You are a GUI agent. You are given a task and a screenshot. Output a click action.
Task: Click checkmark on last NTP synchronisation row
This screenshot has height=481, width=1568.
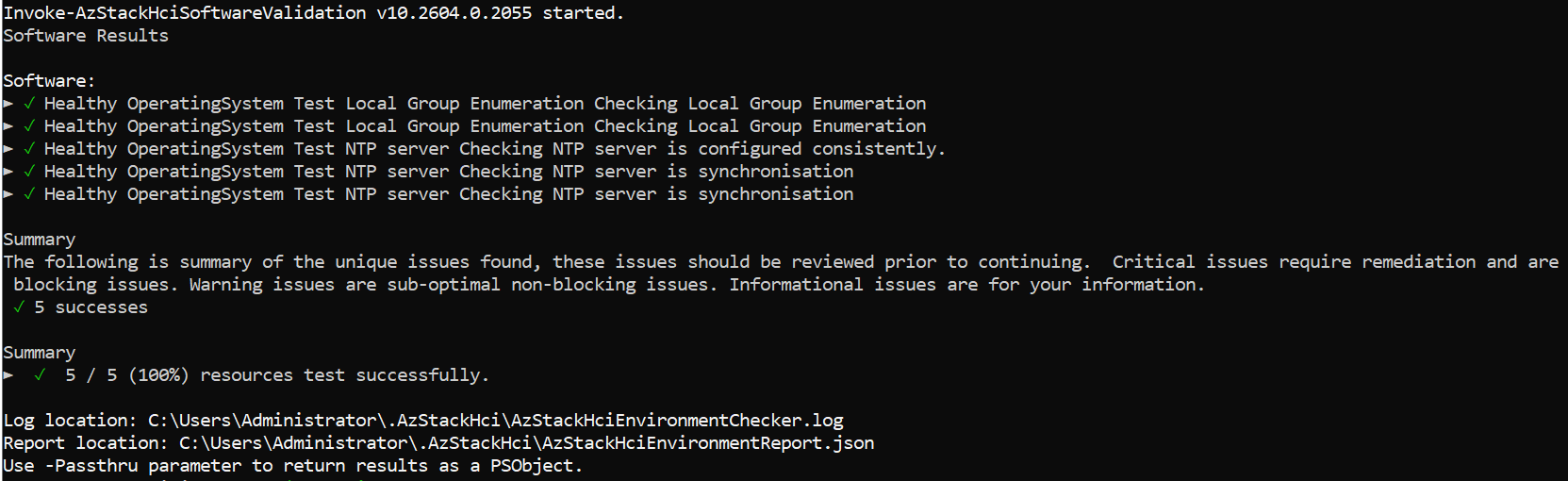[x=29, y=193]
